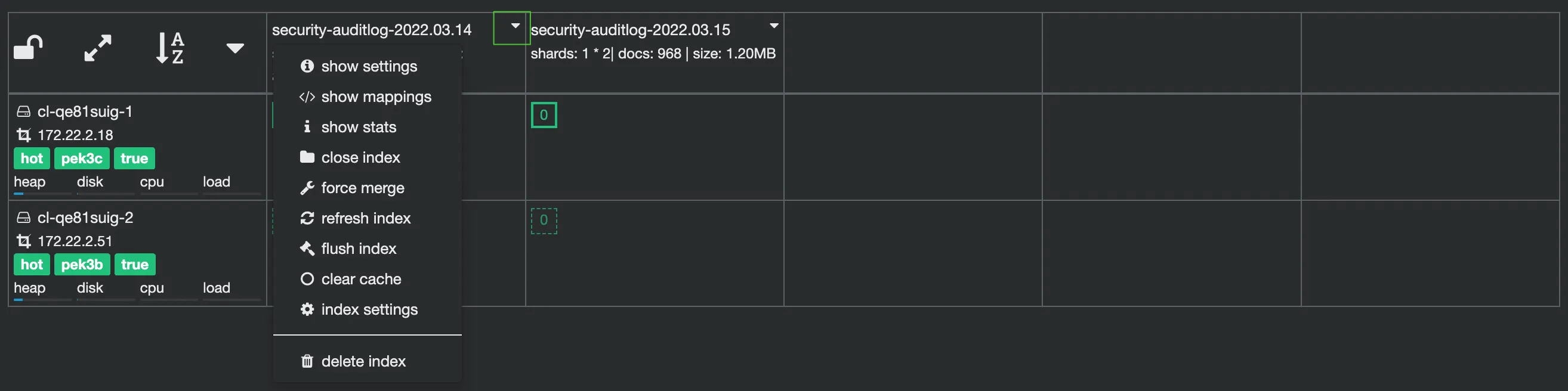Click the flush index gavel icon
Viewport: 1568px width, 391px height.
307,249
